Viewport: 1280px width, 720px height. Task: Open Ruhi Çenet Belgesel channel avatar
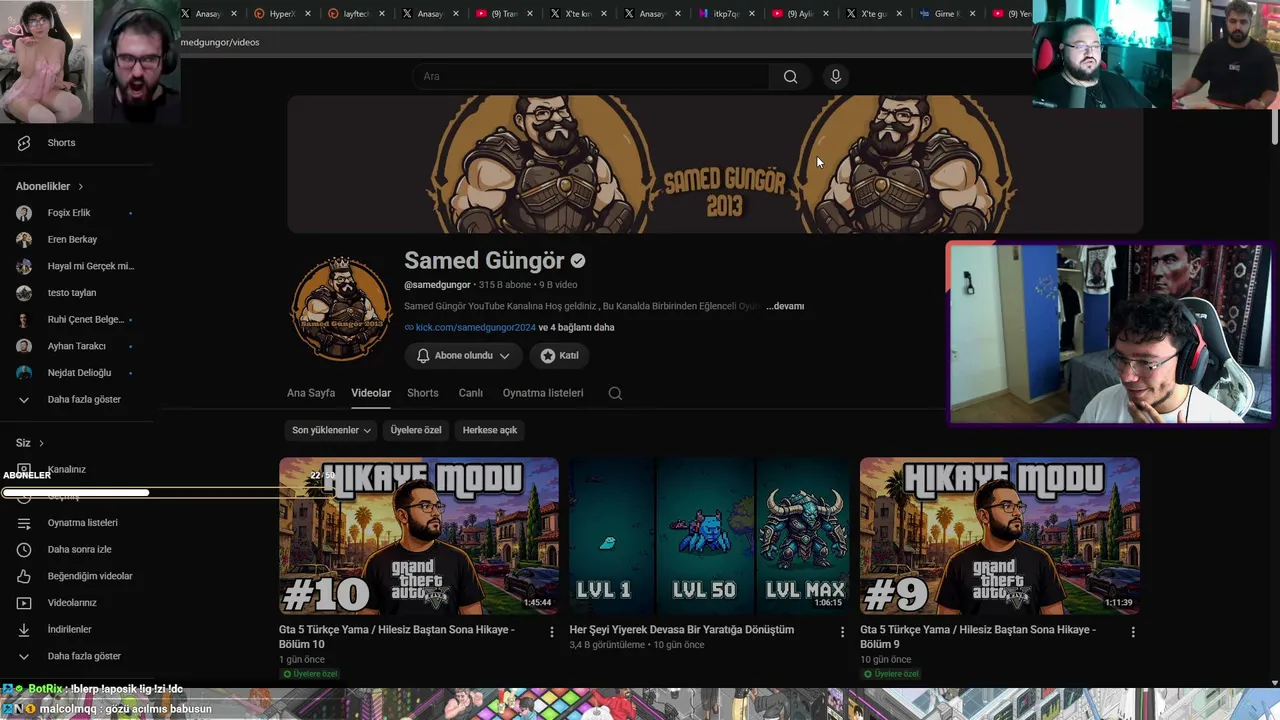(x=24, y=320)
